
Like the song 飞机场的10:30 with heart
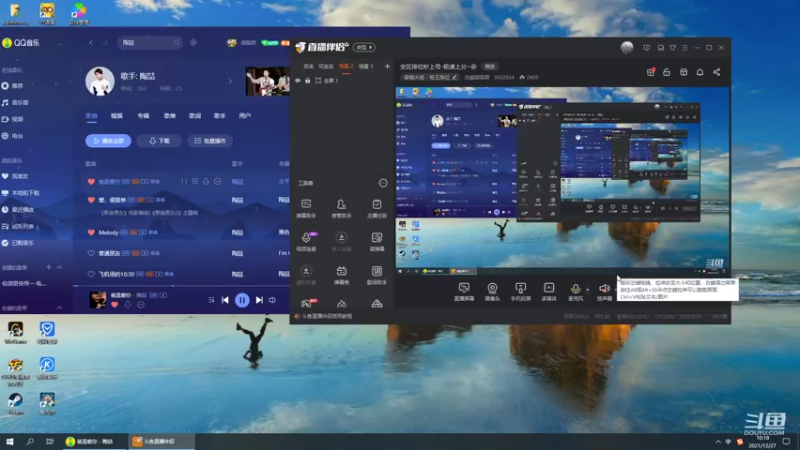tap(91, 274)
